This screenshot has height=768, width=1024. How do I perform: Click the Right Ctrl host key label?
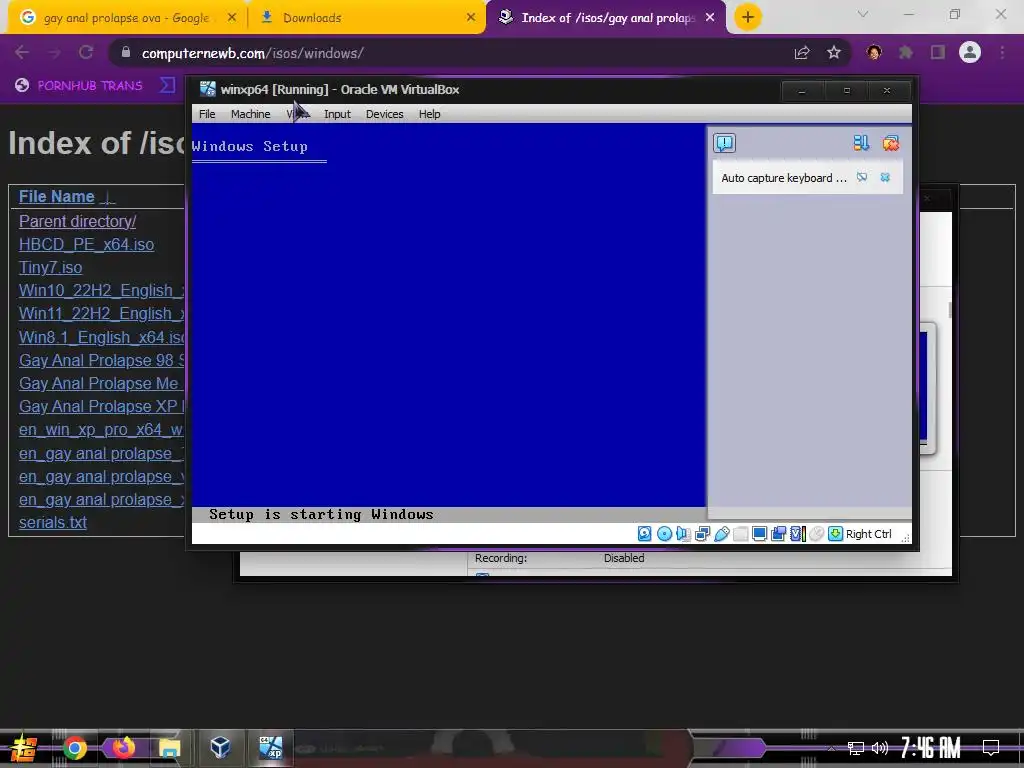(x=869, y=534)
